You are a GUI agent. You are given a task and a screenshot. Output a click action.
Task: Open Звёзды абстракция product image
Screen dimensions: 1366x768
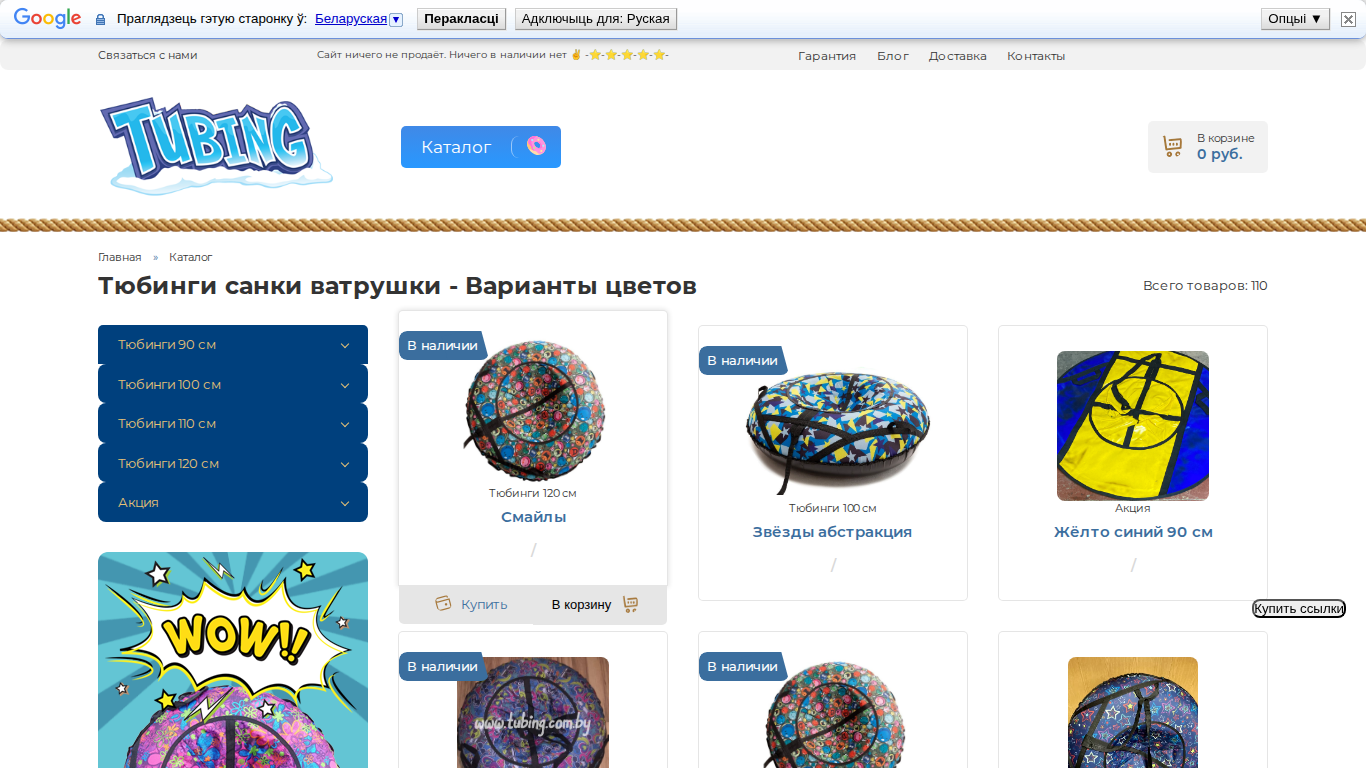(x=833, y=424)
